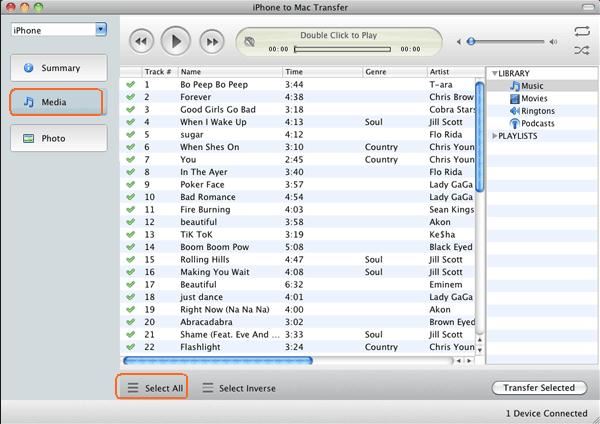Sort by the Genre column header
This screenshot has width=600, height=424.
(x=395, y=72)
